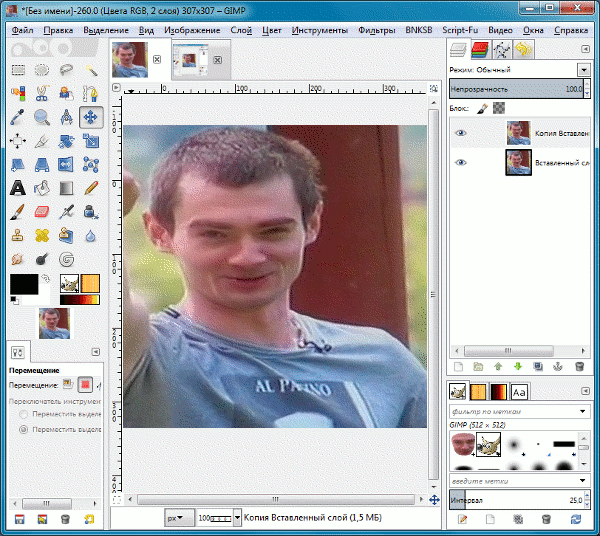This screenshot has width=600, height=536.
Task: Toggle lock pixels brush icon
Action: pos(482,109)
